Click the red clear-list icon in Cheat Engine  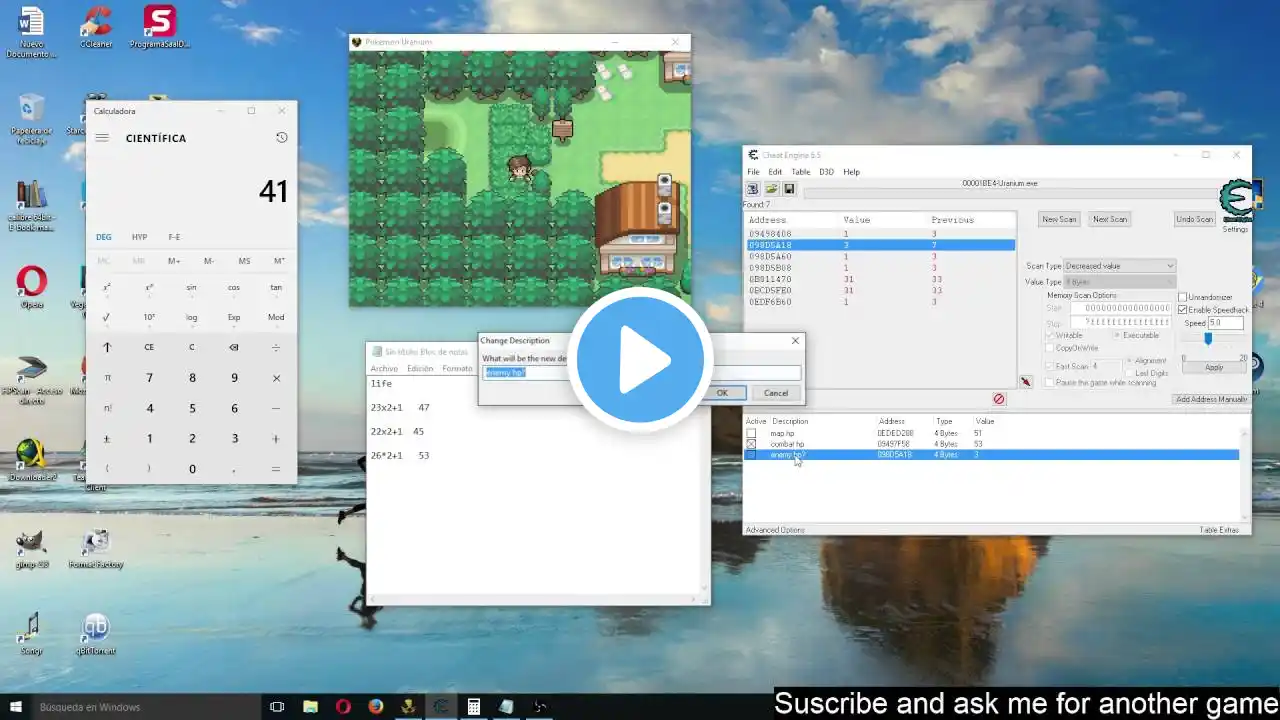998,399
